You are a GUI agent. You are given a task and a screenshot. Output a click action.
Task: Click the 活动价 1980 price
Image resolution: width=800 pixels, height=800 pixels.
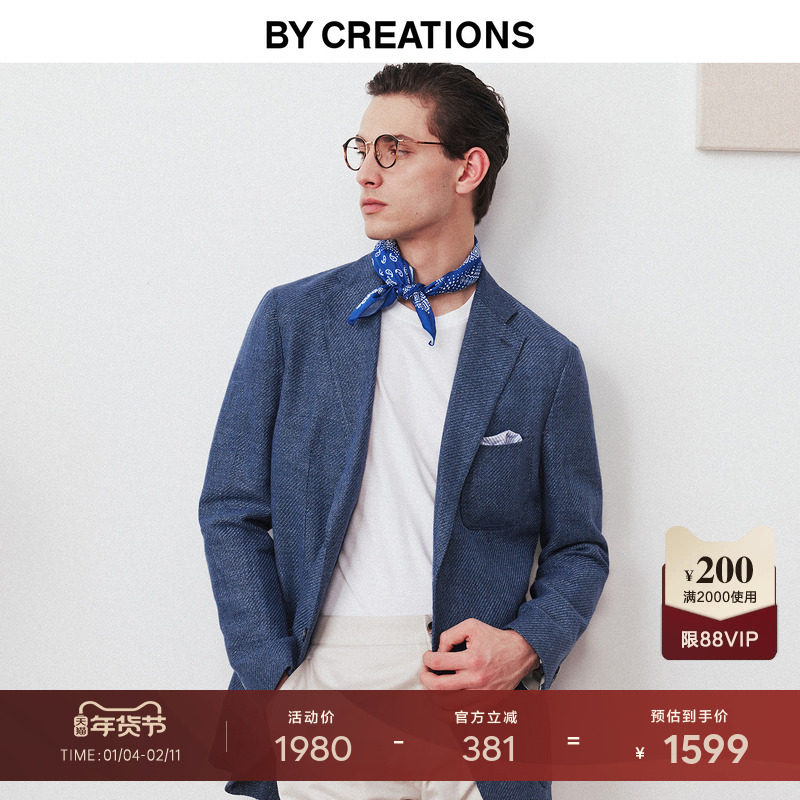point(312,737)
